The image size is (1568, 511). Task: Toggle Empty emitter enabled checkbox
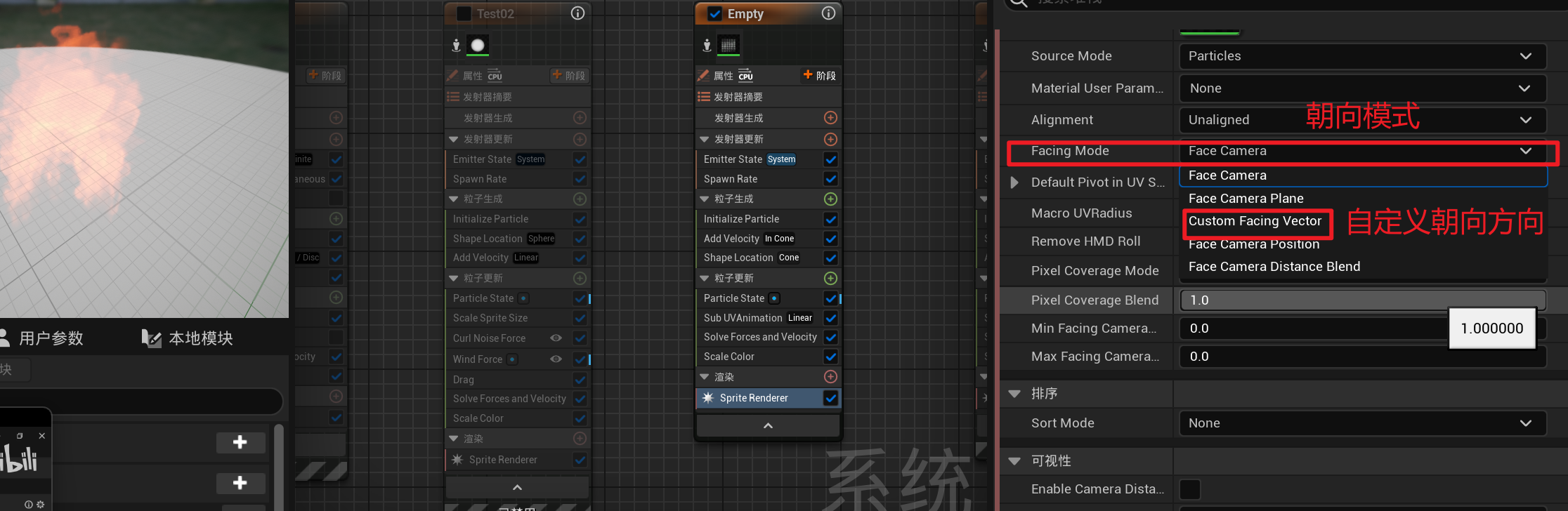(x=714, y=14)
